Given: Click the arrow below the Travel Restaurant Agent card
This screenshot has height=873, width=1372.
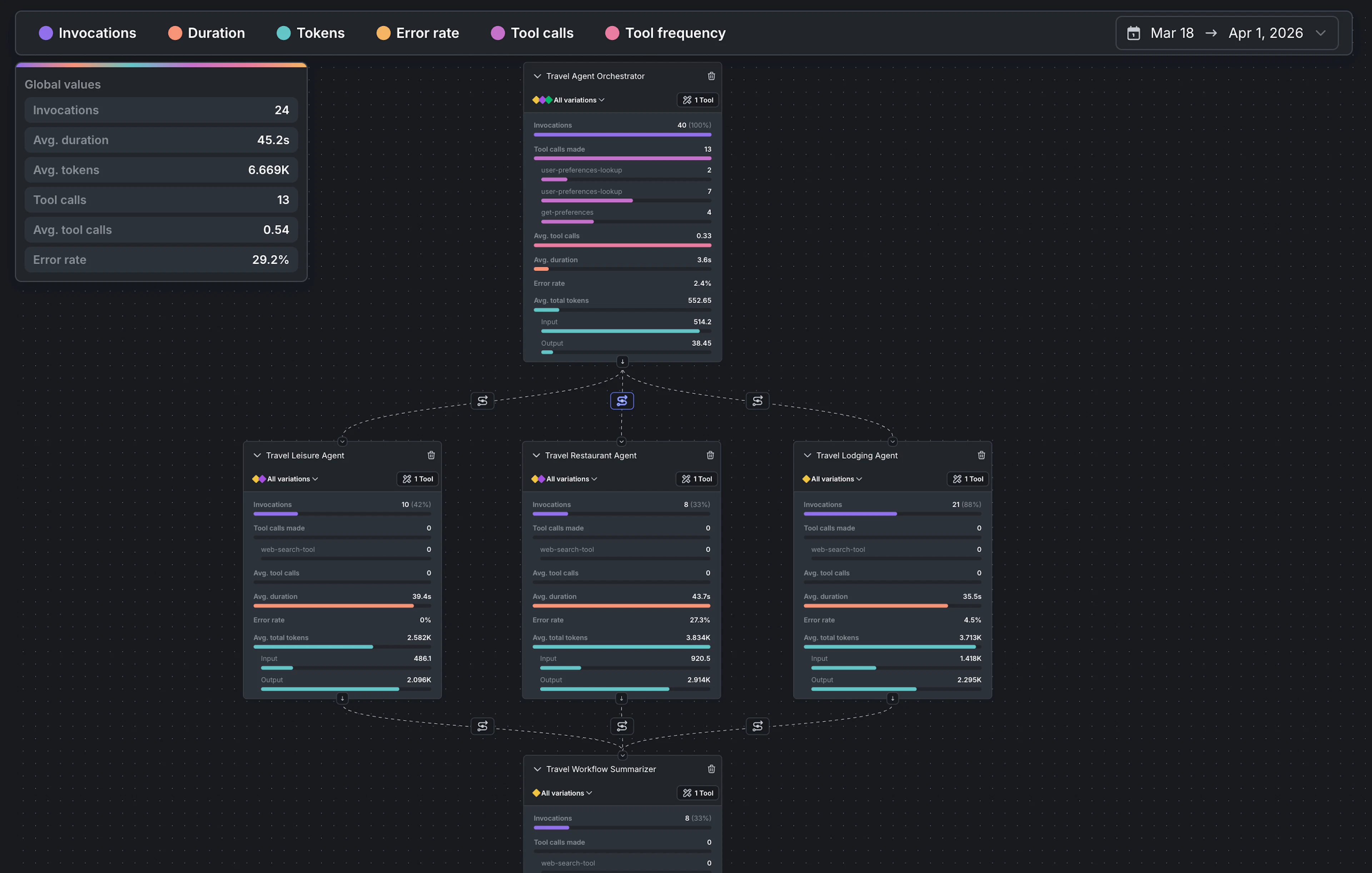Looking at the screenshot, I should point(621,698).
